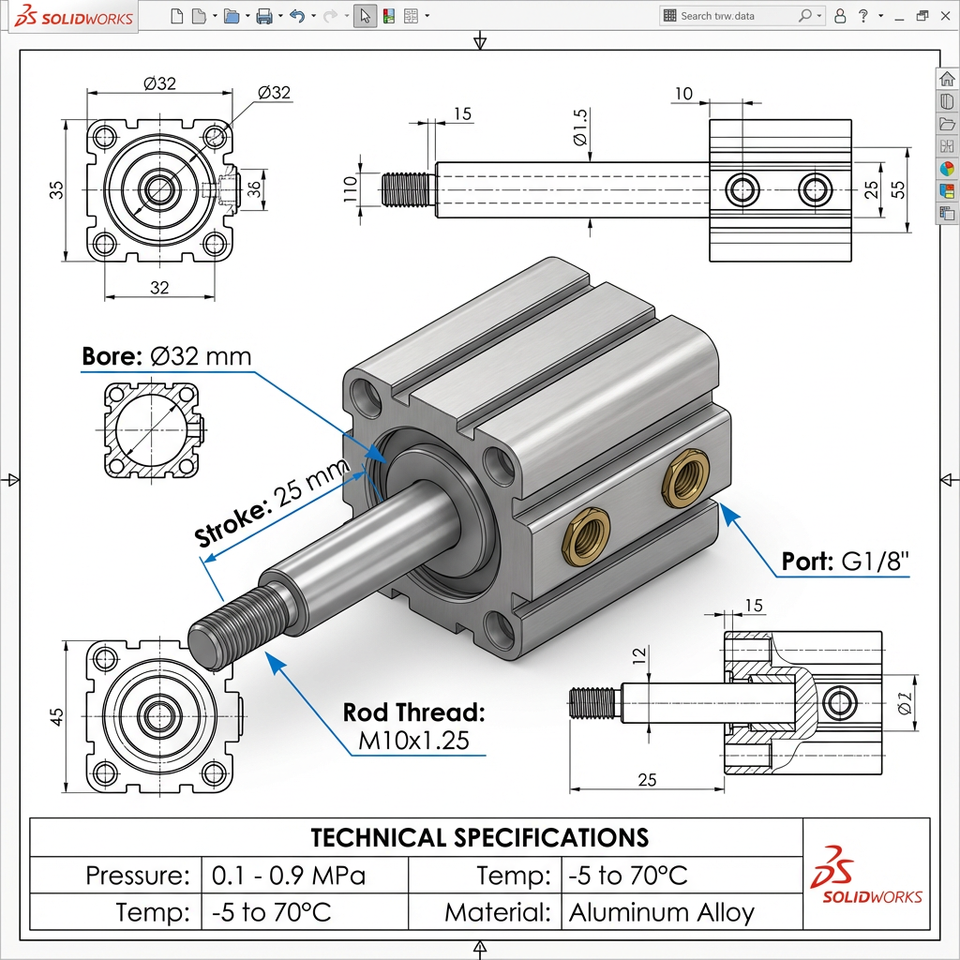Select the end view with 45 dimension

tap(162, 716)
